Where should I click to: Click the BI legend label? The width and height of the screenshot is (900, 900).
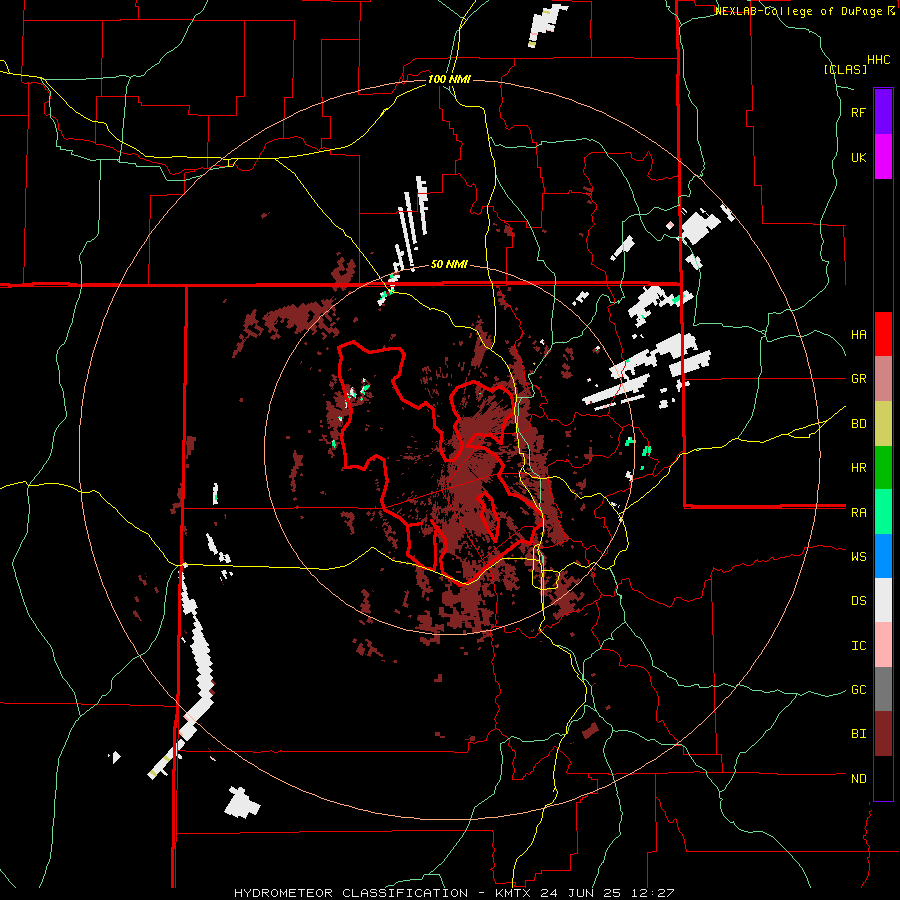coord(859,734)
